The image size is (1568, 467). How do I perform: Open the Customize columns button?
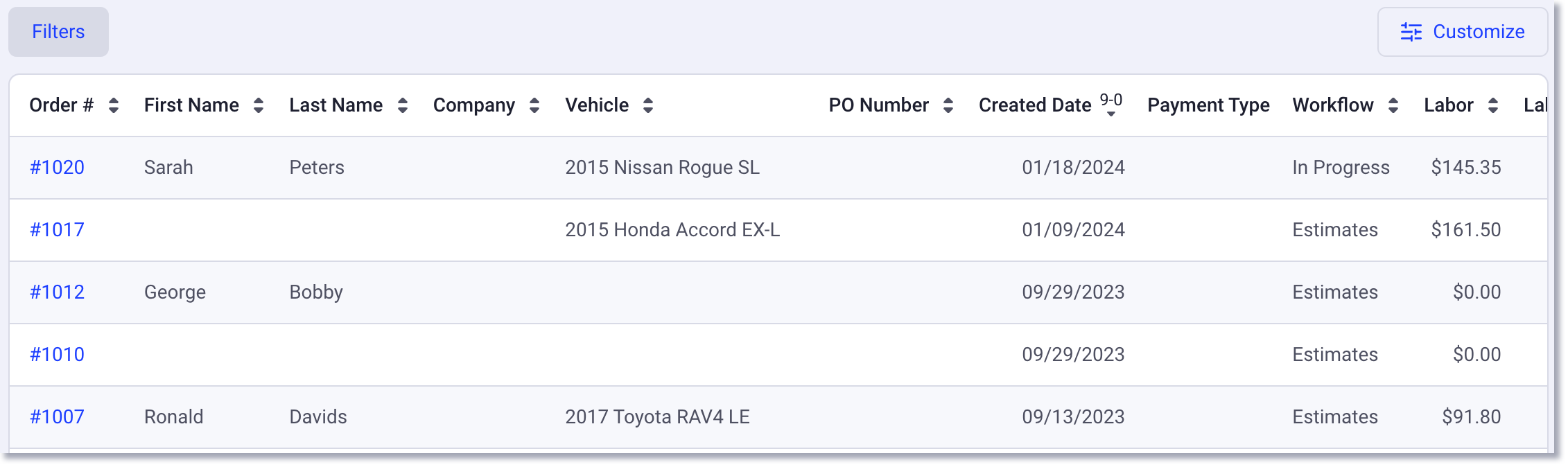click(1463, 32)
